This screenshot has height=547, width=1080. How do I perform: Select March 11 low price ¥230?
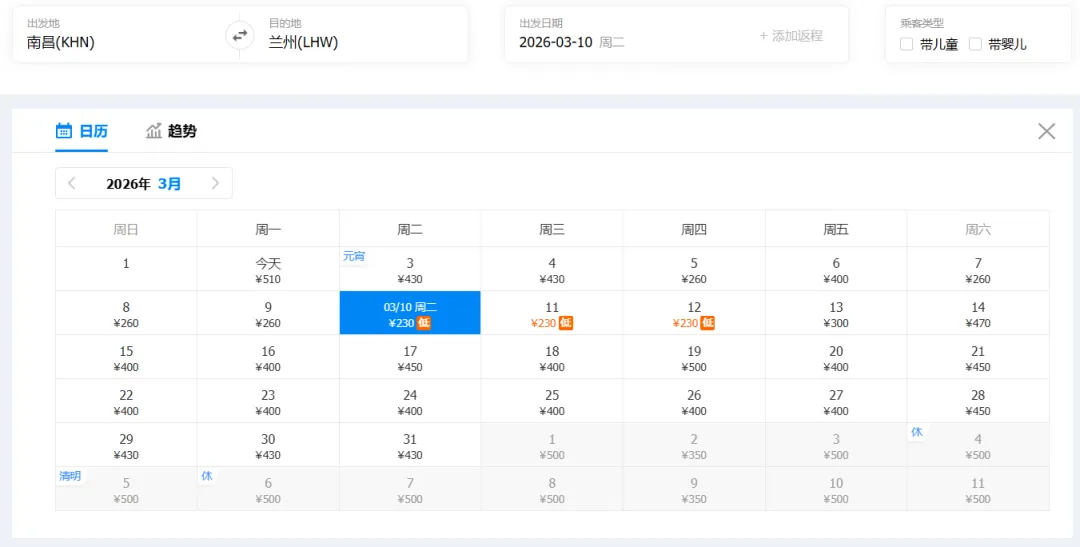[552, 313]
